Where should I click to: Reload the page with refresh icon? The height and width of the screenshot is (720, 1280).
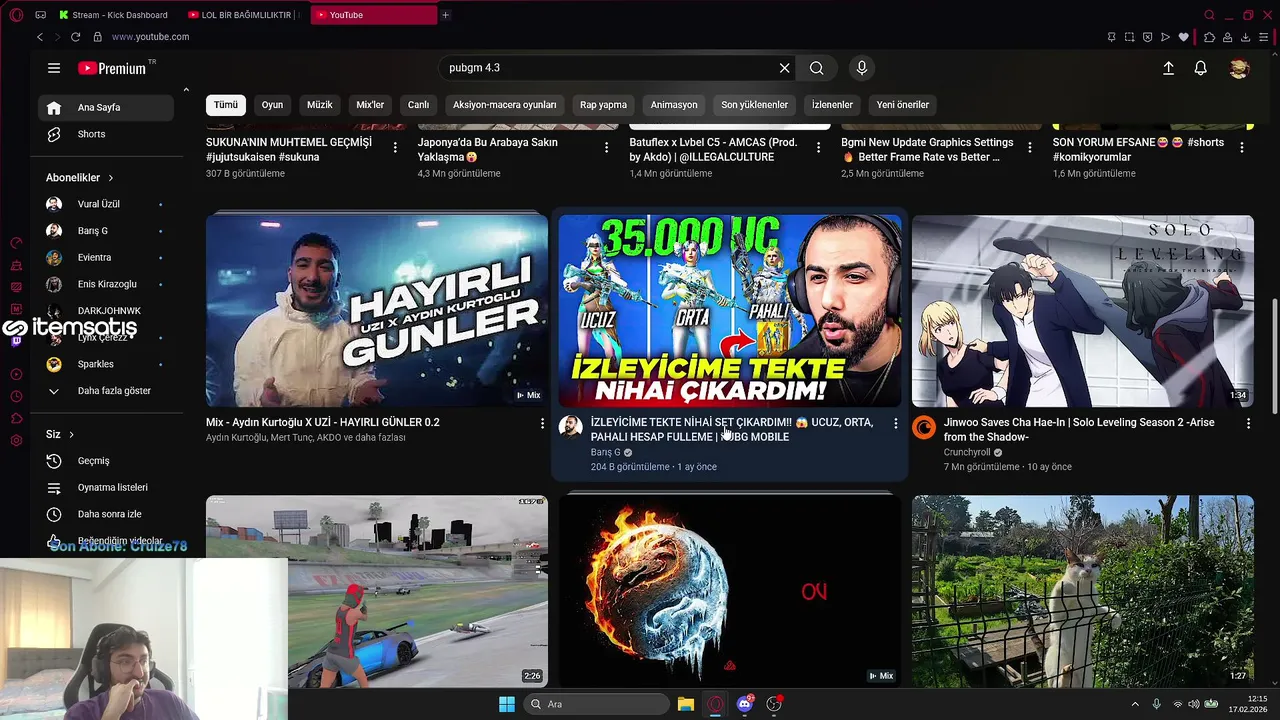(x=75, y=37)
